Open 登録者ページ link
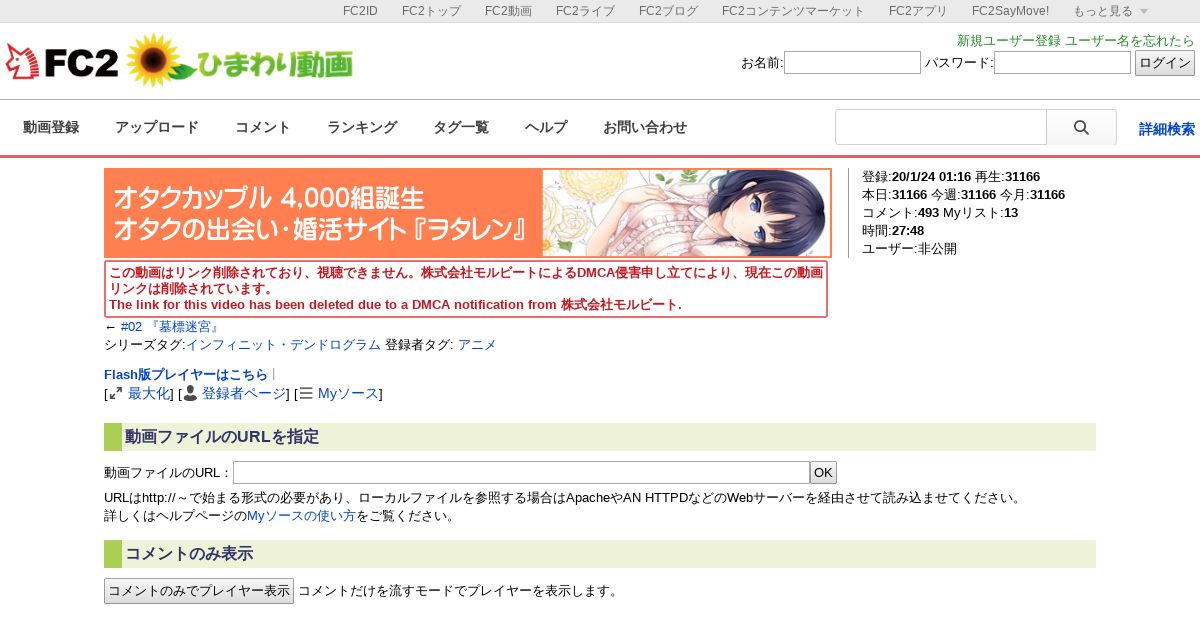The width and height of the screenshot is (1200, 630). tap(244, 394)
